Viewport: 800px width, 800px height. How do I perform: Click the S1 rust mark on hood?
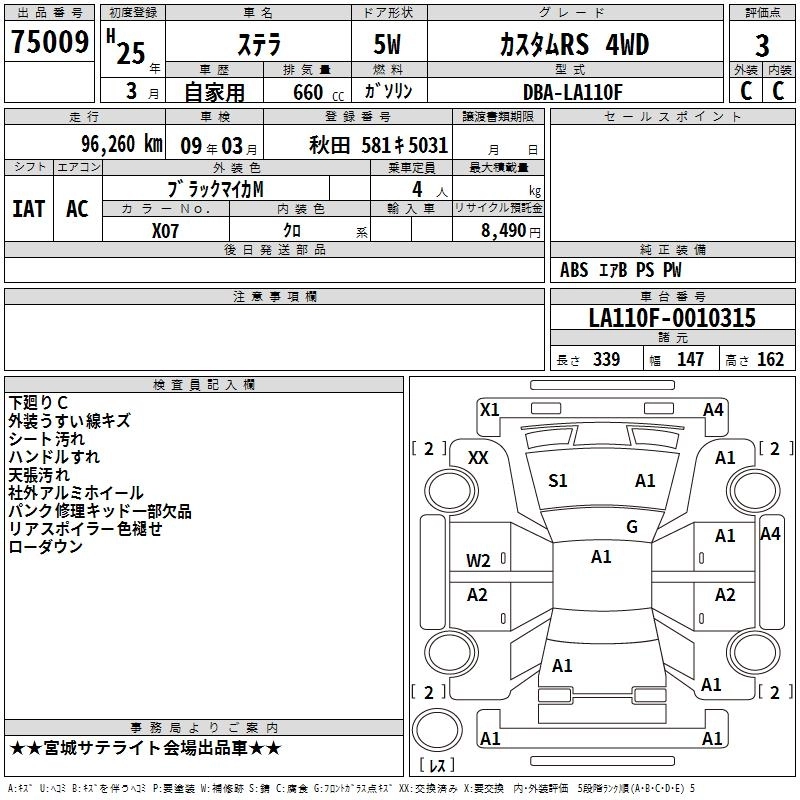[558, 481]
